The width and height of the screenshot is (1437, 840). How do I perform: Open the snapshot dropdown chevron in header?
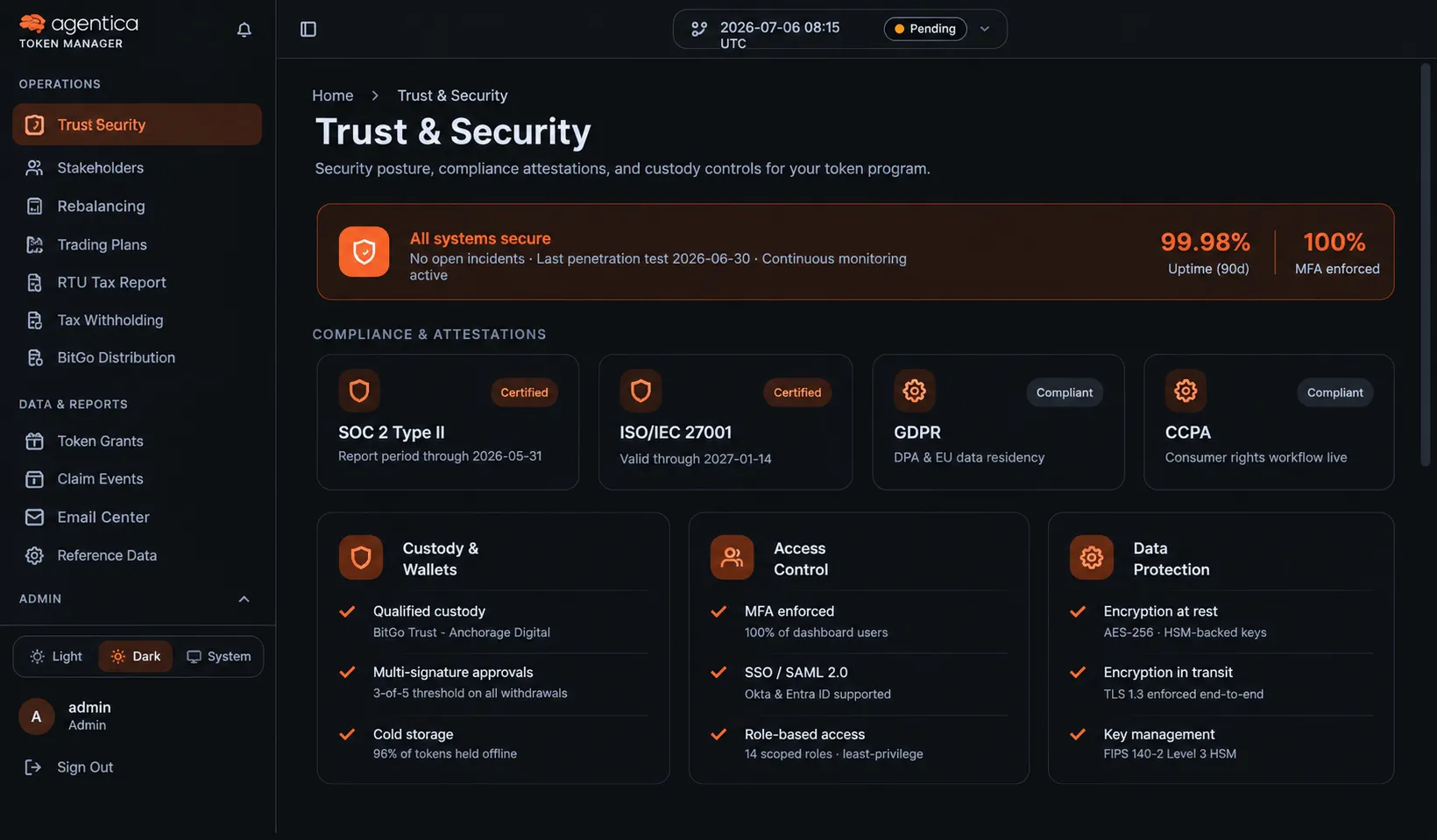(x=985, y=29)
